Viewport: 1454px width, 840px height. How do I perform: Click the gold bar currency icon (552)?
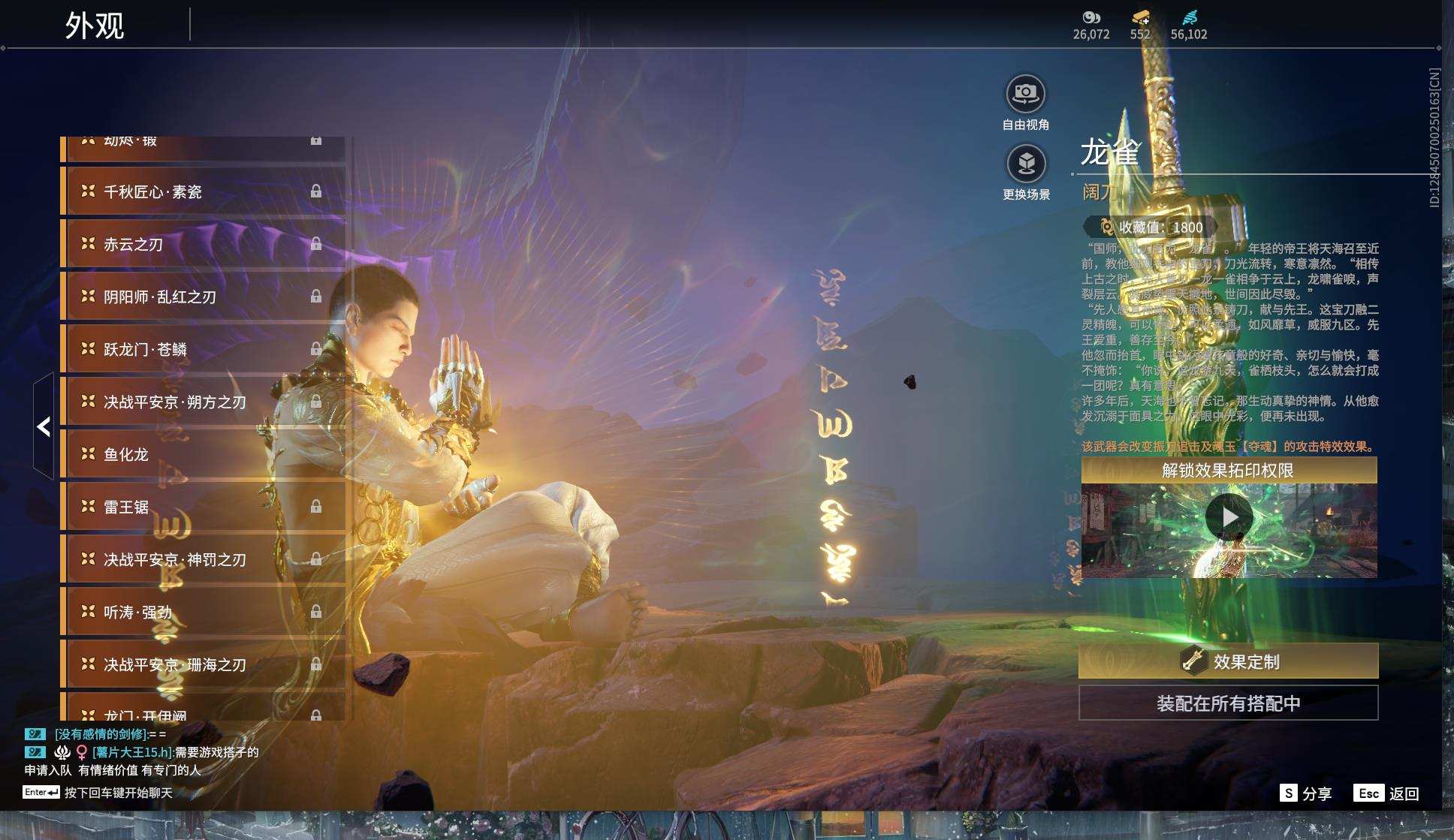pos(1141,17)
